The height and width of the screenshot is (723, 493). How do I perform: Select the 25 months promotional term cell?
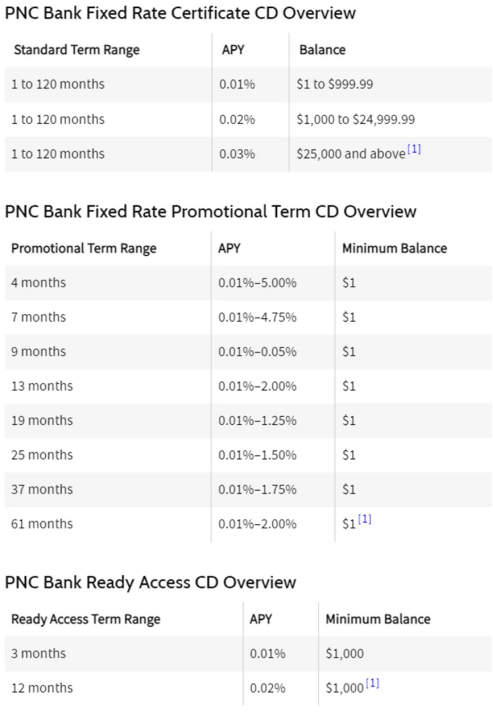[x=42, y=455]
